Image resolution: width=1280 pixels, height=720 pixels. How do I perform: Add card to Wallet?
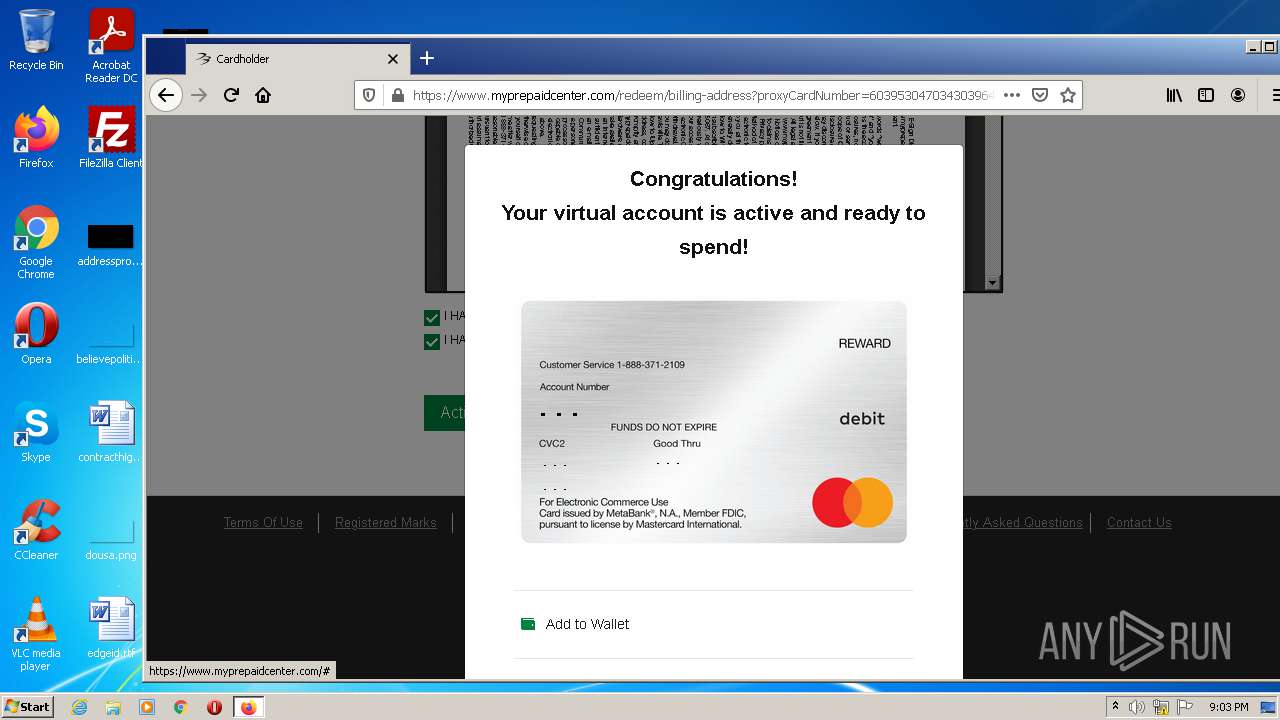pos(575,624)
